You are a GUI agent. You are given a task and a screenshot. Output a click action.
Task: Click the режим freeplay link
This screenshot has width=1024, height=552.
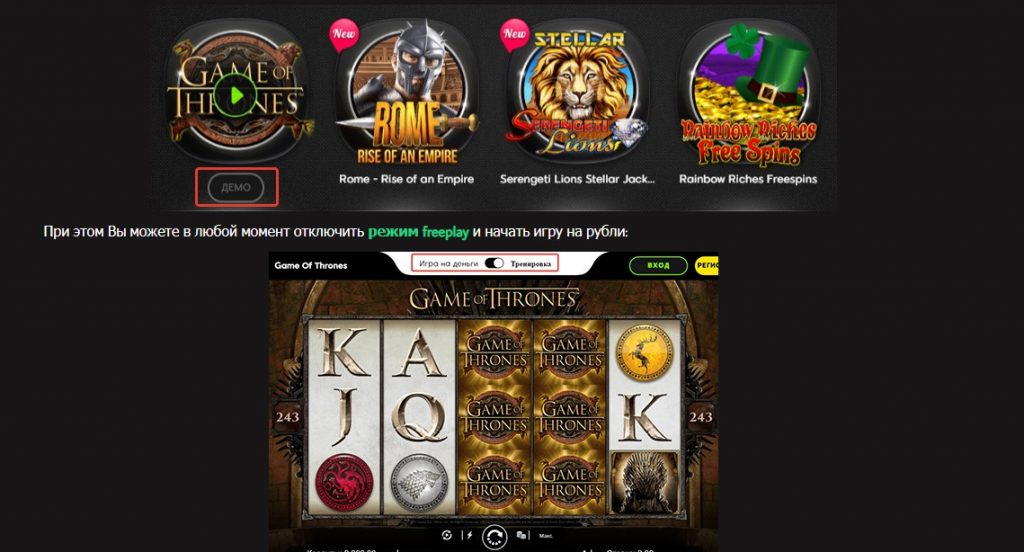[x=419, y=232]
